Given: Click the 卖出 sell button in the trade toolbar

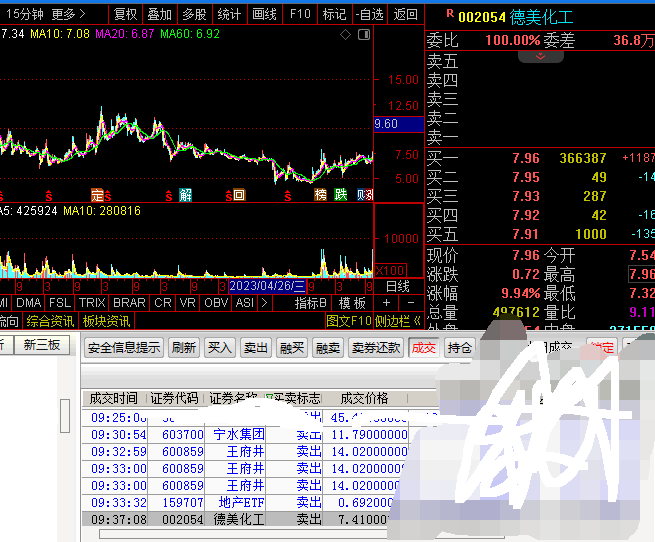Looking at the screenshot, I should pyautogui.click(x=256, y=348).
